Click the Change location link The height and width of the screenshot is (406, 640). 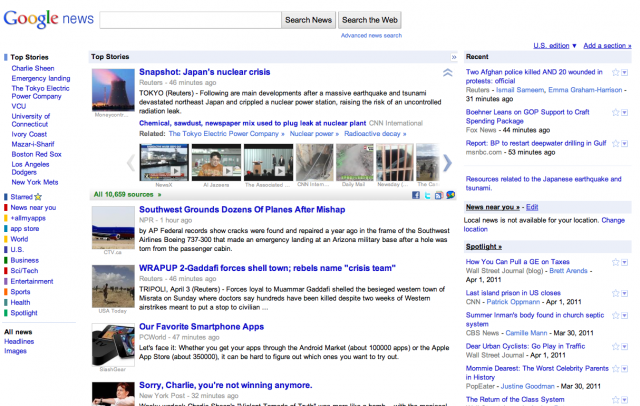click(x=544, y=225)
